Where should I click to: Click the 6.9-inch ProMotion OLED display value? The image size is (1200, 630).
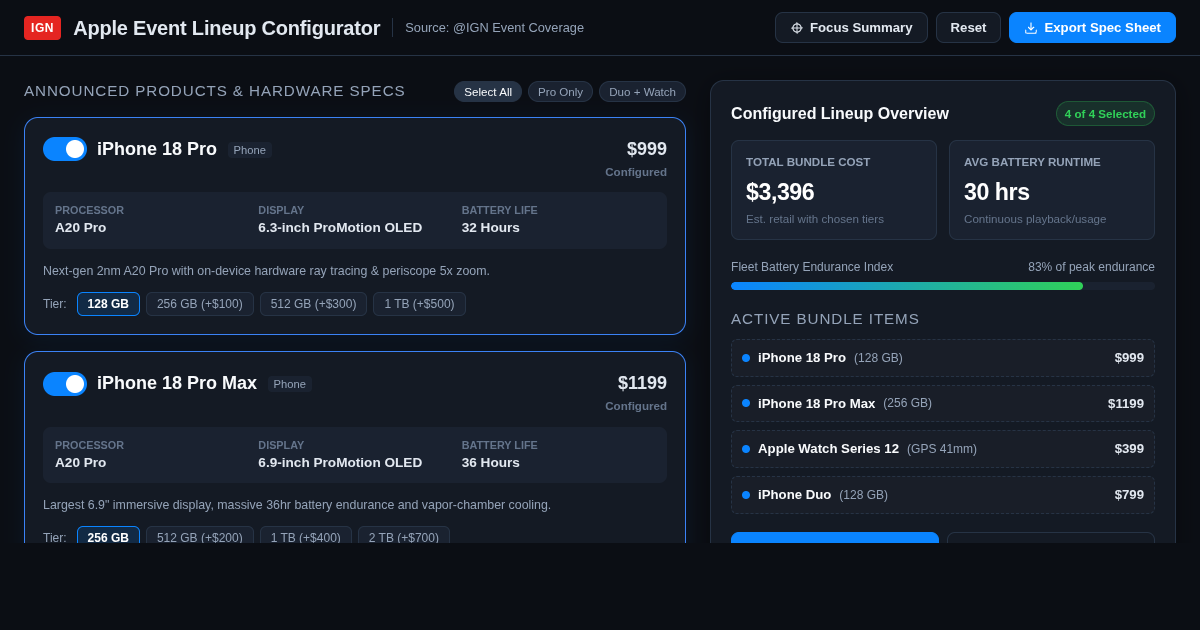click(340, 462)
